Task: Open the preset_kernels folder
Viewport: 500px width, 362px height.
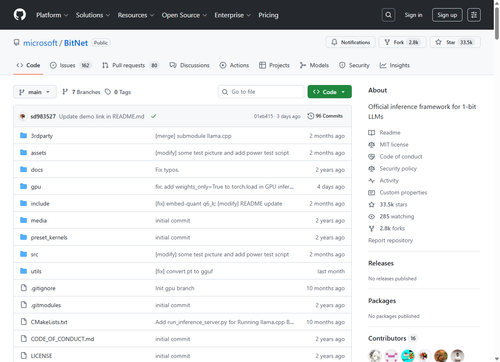Action: [x=49, y=238]
